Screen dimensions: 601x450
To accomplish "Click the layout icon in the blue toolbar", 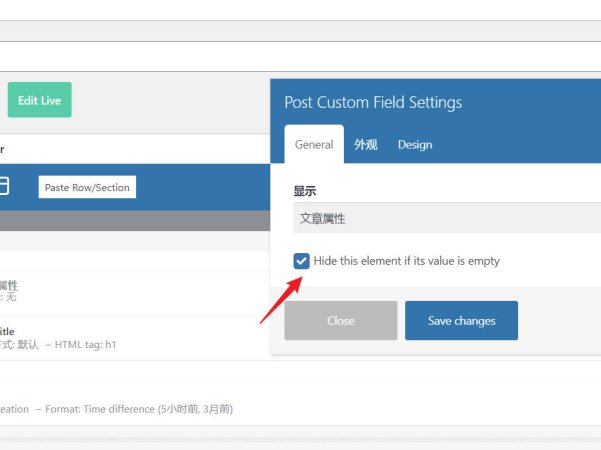I will click(4, 186).
